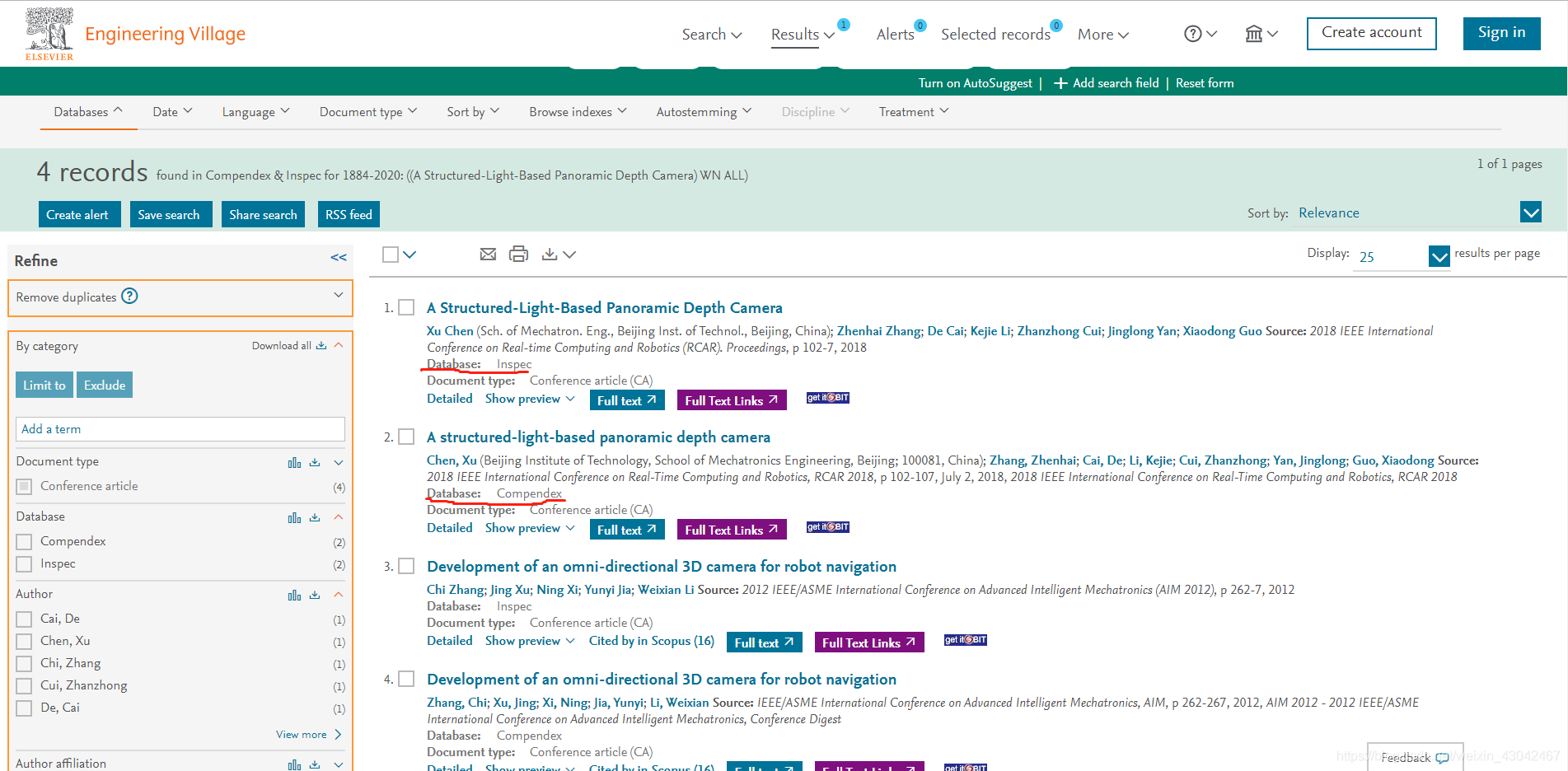
Task: Check the box for record 3
Action: 406,566
